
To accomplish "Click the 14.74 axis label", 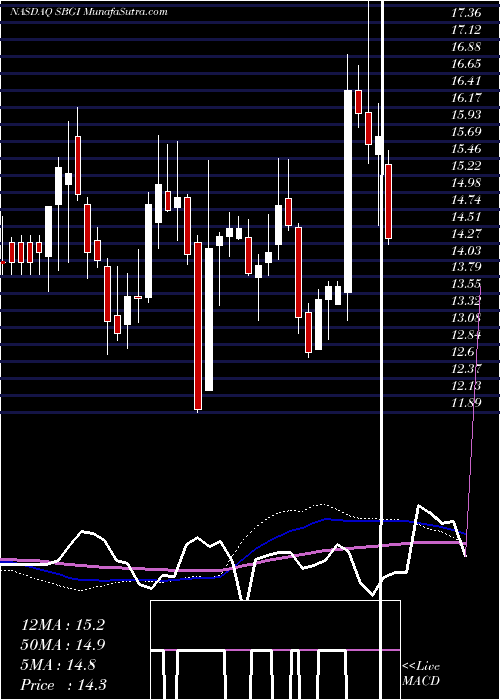I will 466,199.
